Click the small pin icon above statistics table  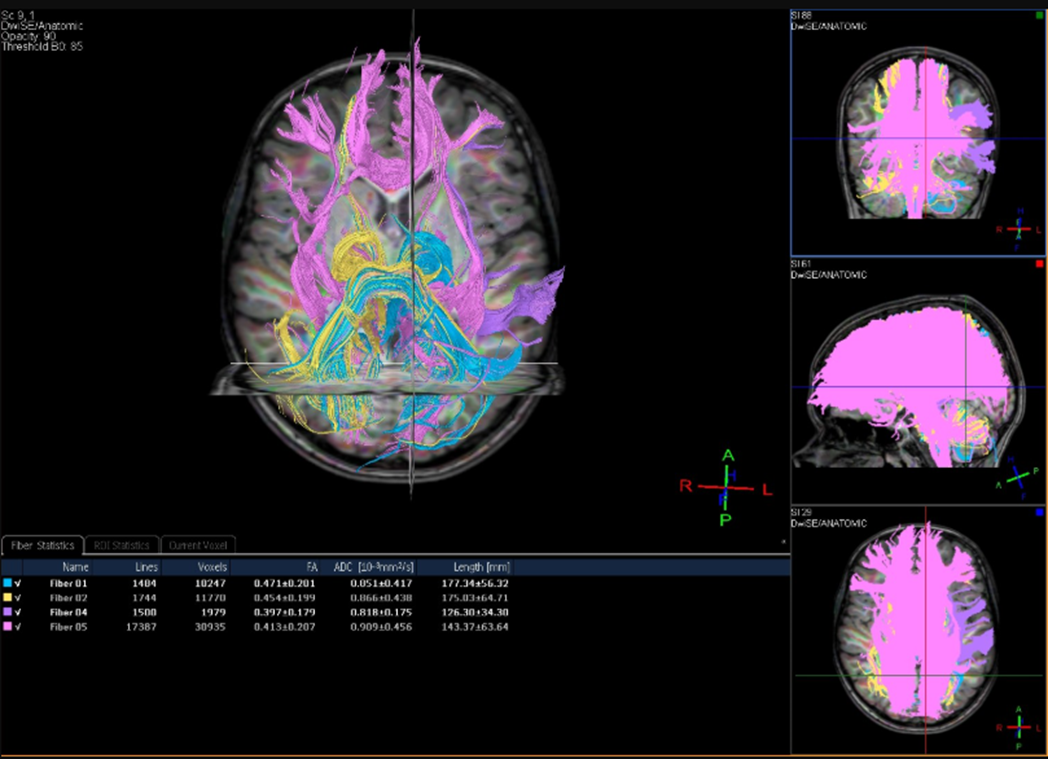click(x=783, y=542)
